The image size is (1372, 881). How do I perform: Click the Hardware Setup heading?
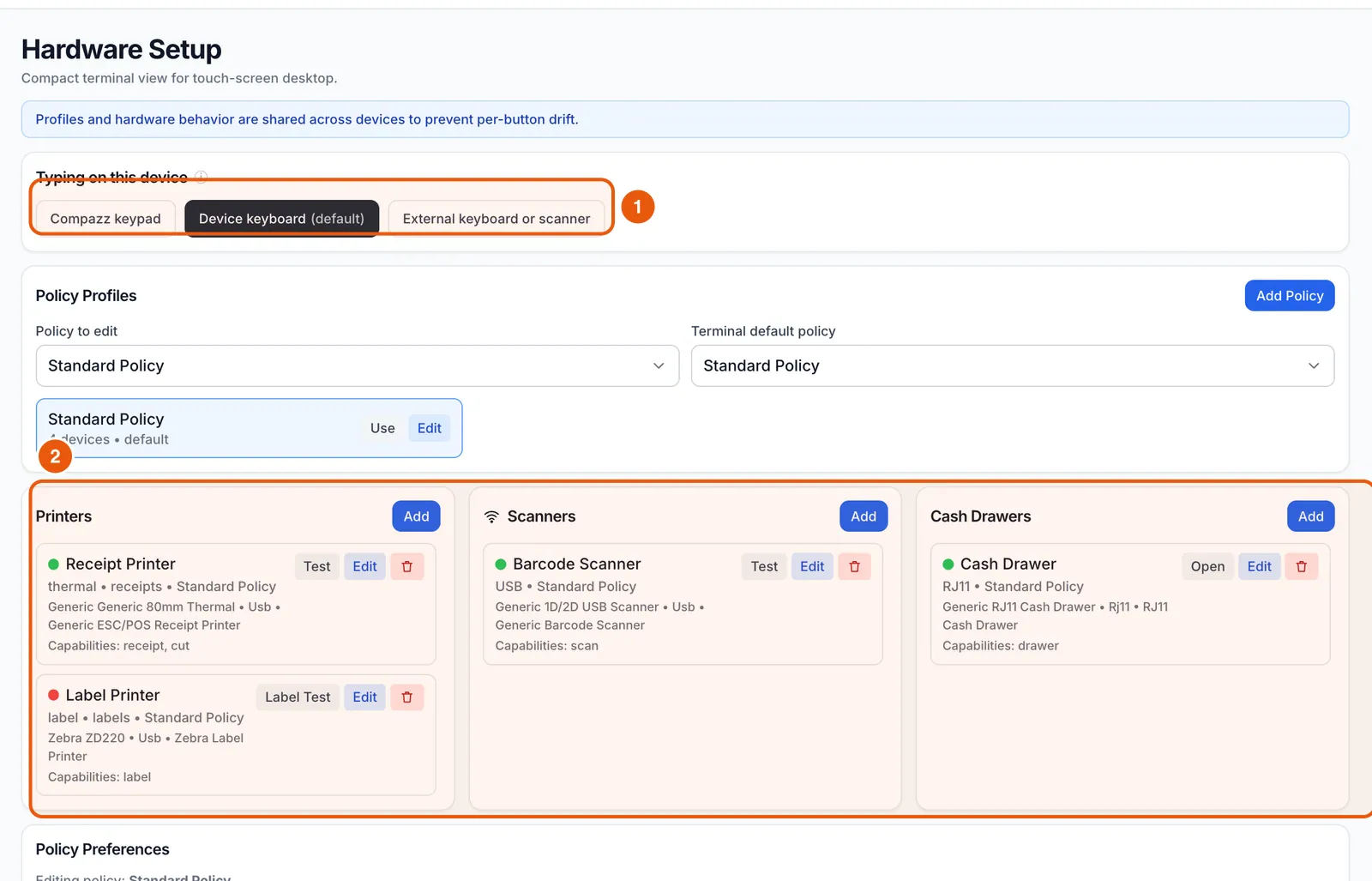(122, 50)
